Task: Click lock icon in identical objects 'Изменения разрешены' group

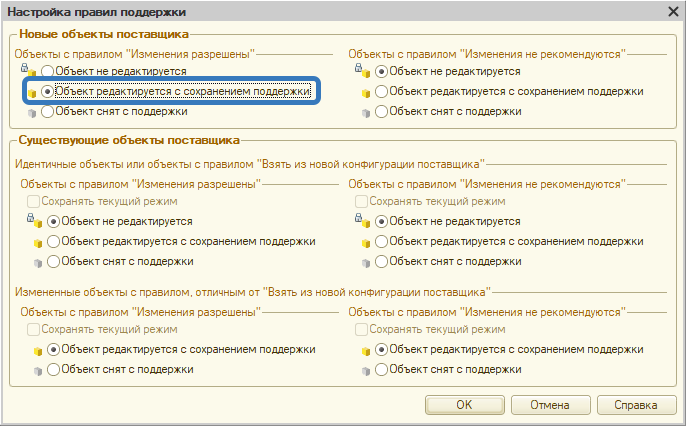Action: pos(37,221)
